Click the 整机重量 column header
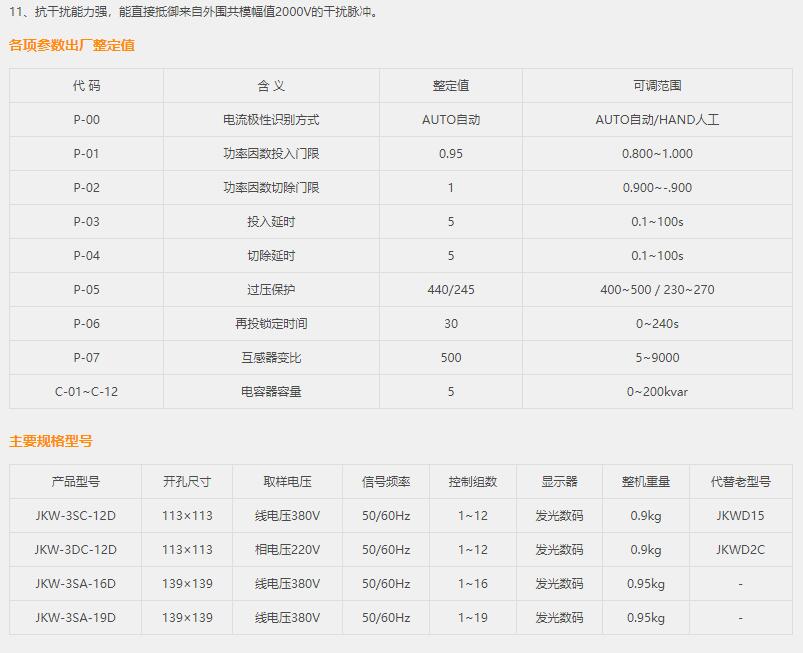Image resolution: width=803 pixels, height=653 pixels. point(646,481)
